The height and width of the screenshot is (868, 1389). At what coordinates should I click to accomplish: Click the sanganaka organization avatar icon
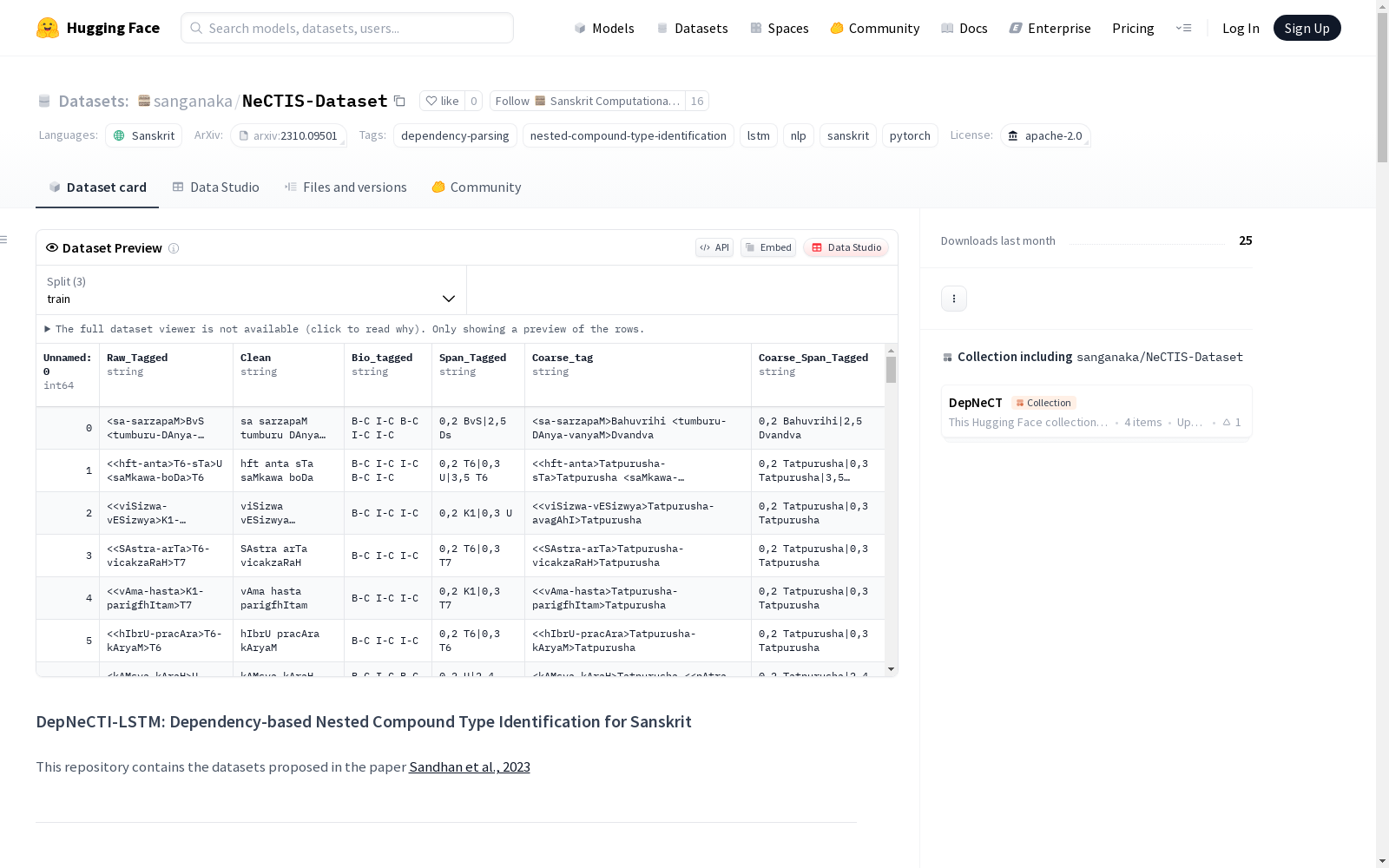tap(144, 101)
